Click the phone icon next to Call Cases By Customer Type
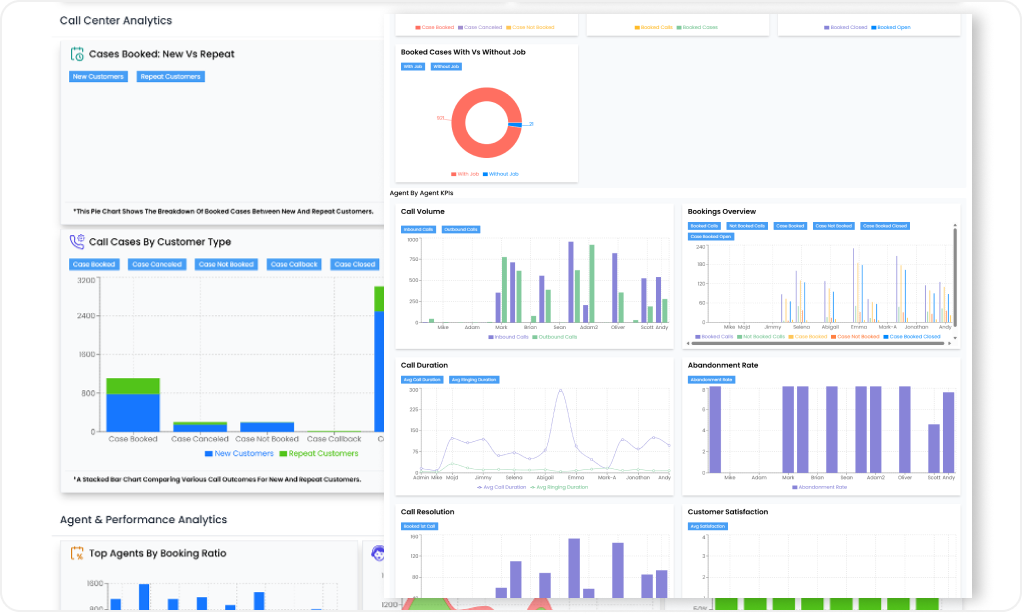 (78, 241)
